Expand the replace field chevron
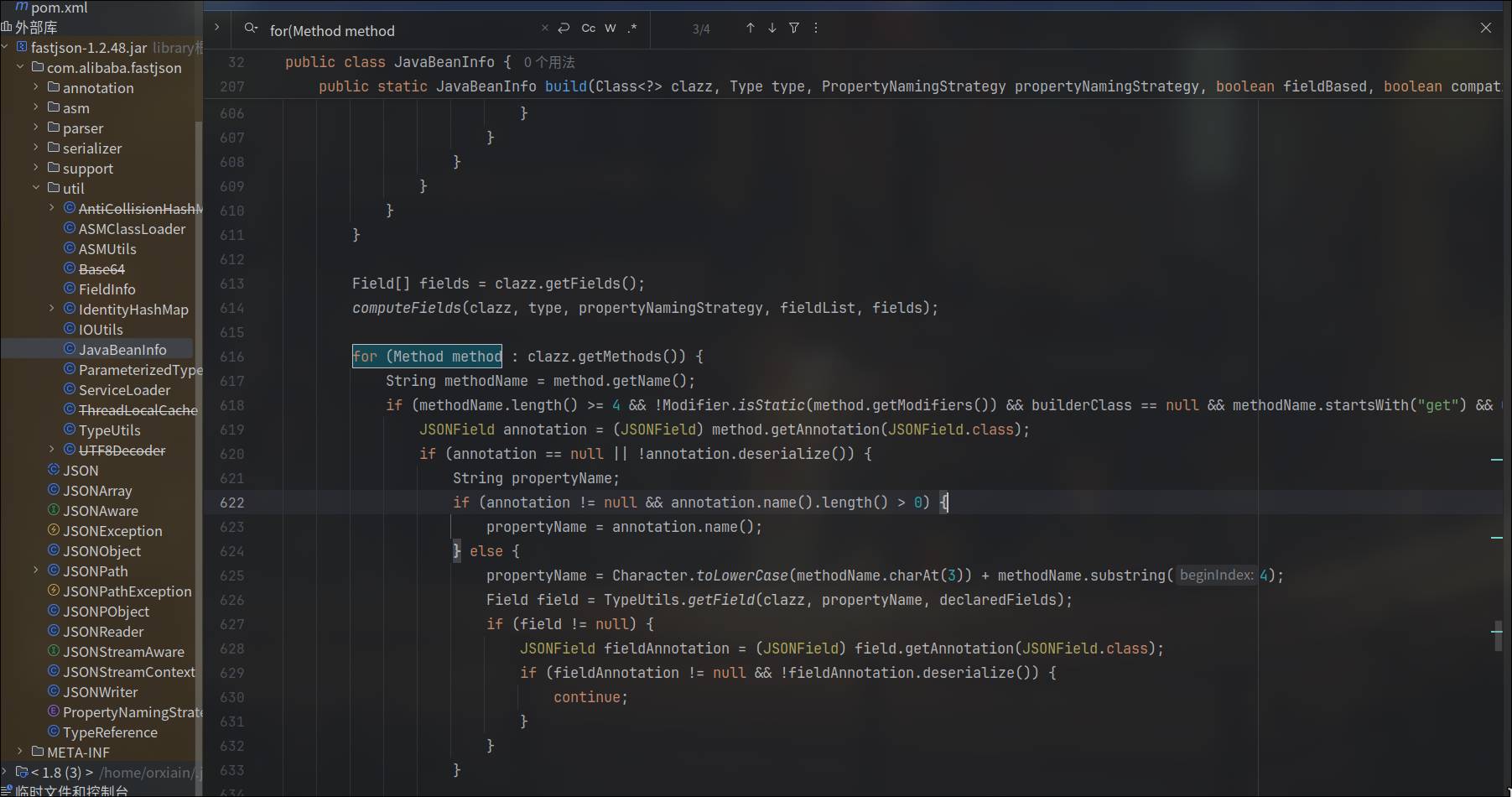The width and height of the screenshot is (1512, 797). point(216,27)
